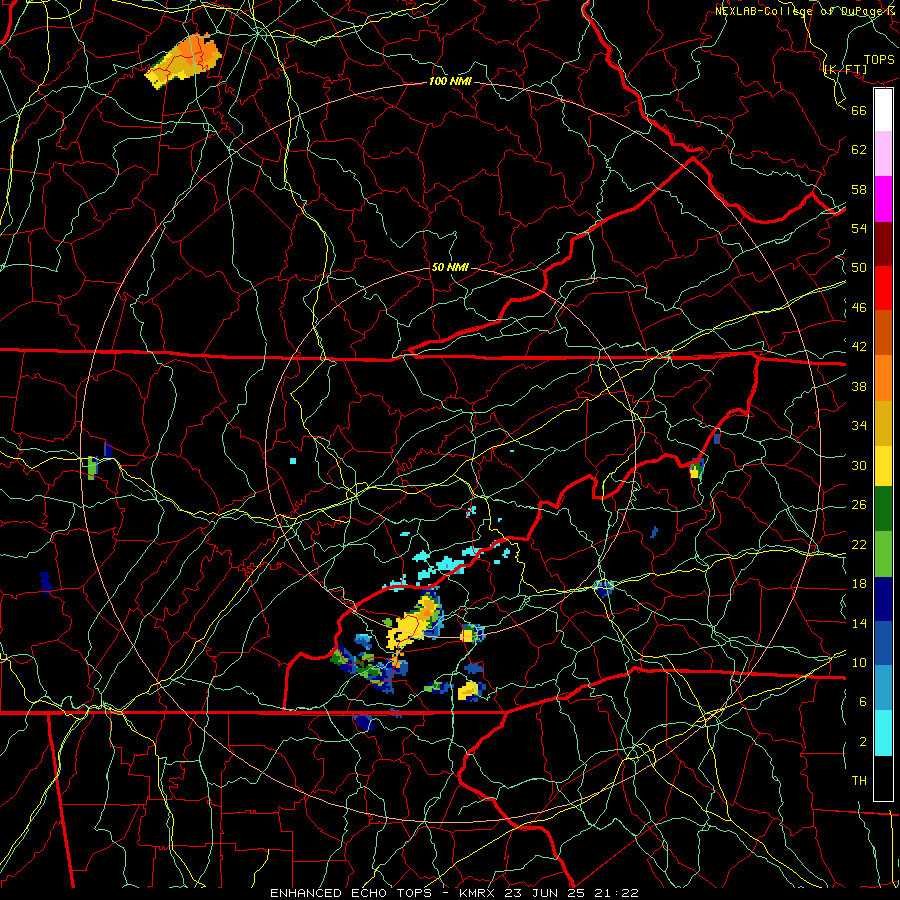The width and height of the screenshot is (900, 900).
Task: Click legend number 26
Action: click(x=859, y=505)
